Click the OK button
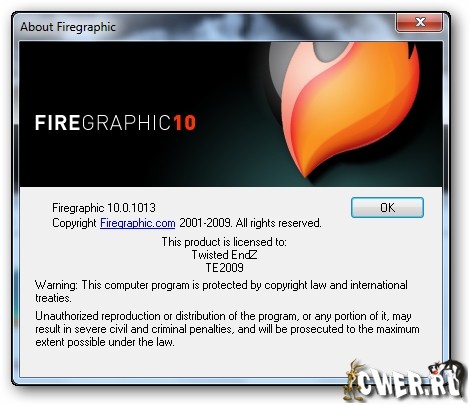470x405 pixels. (x=387, y=208)
